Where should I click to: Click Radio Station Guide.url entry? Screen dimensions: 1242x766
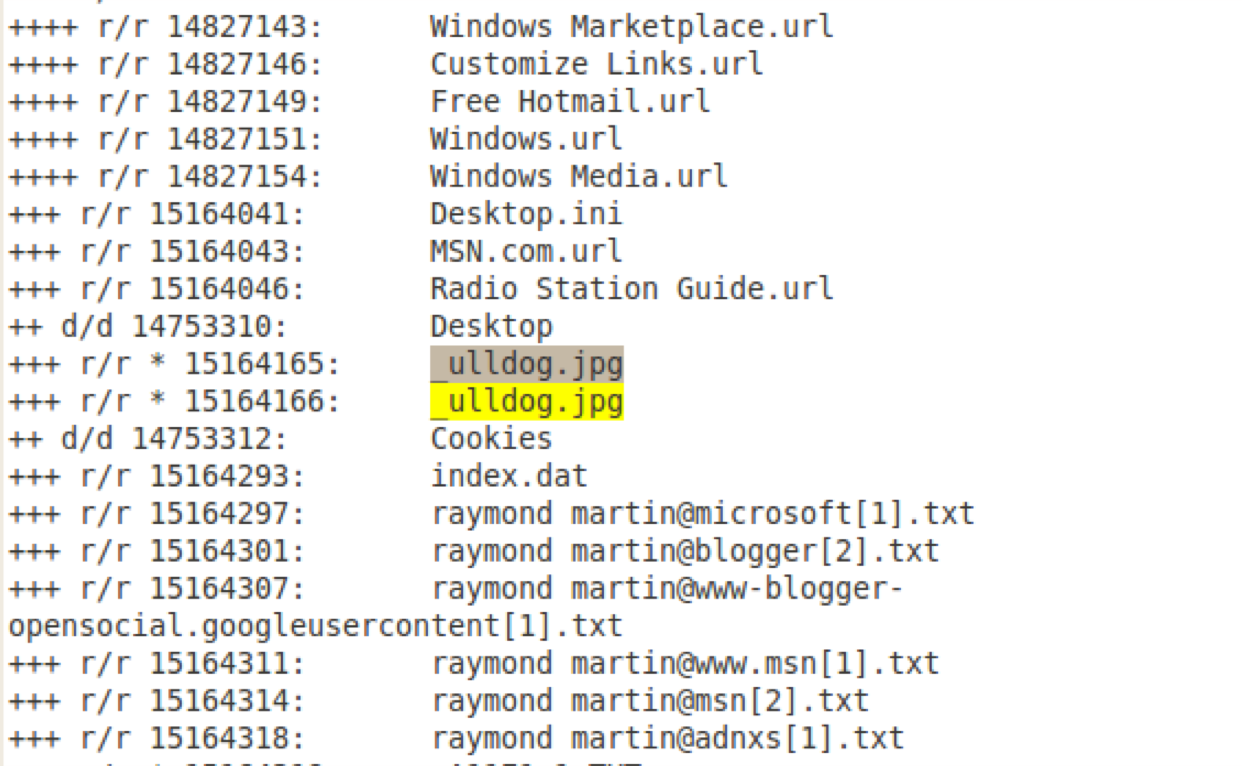(631, 289)
